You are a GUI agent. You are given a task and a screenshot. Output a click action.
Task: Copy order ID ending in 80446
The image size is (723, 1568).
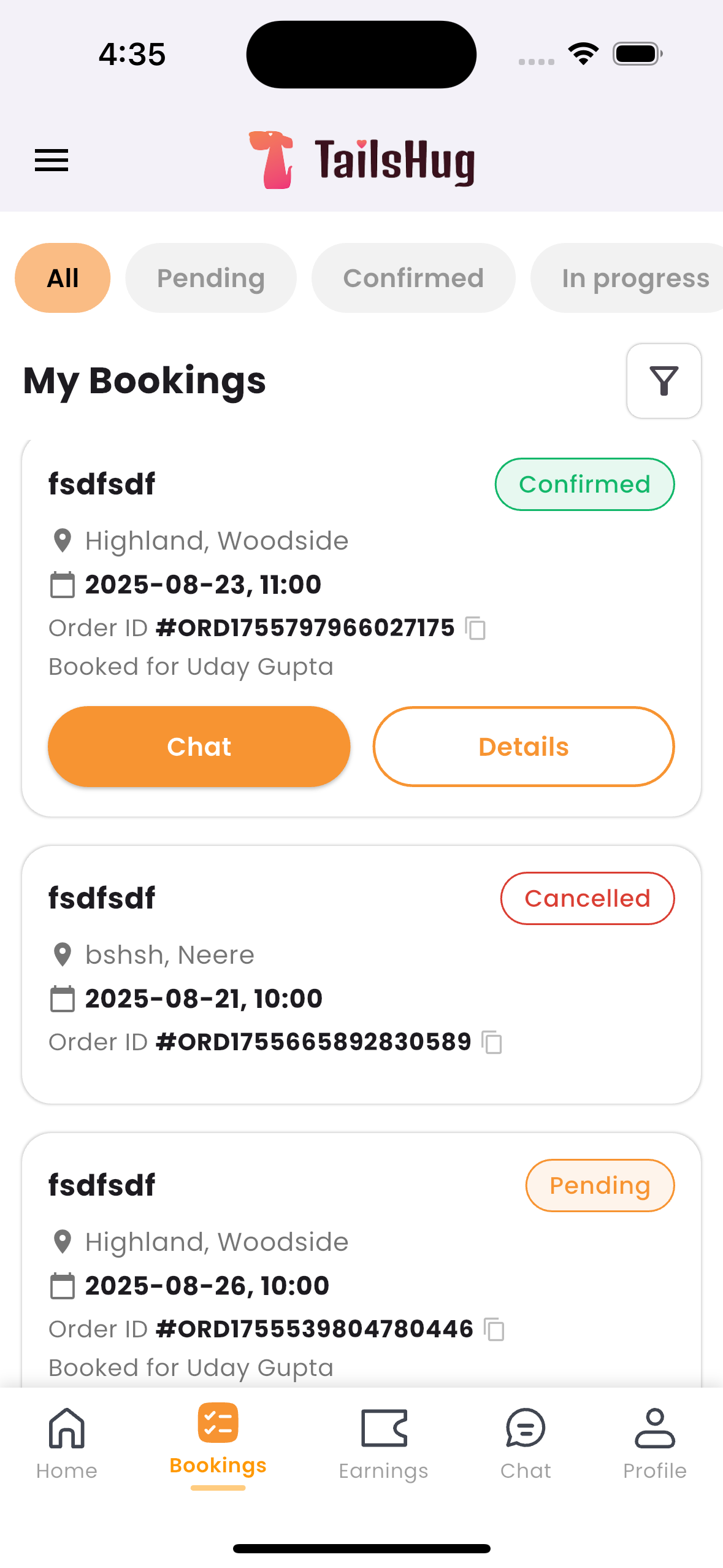point(494,1329)
